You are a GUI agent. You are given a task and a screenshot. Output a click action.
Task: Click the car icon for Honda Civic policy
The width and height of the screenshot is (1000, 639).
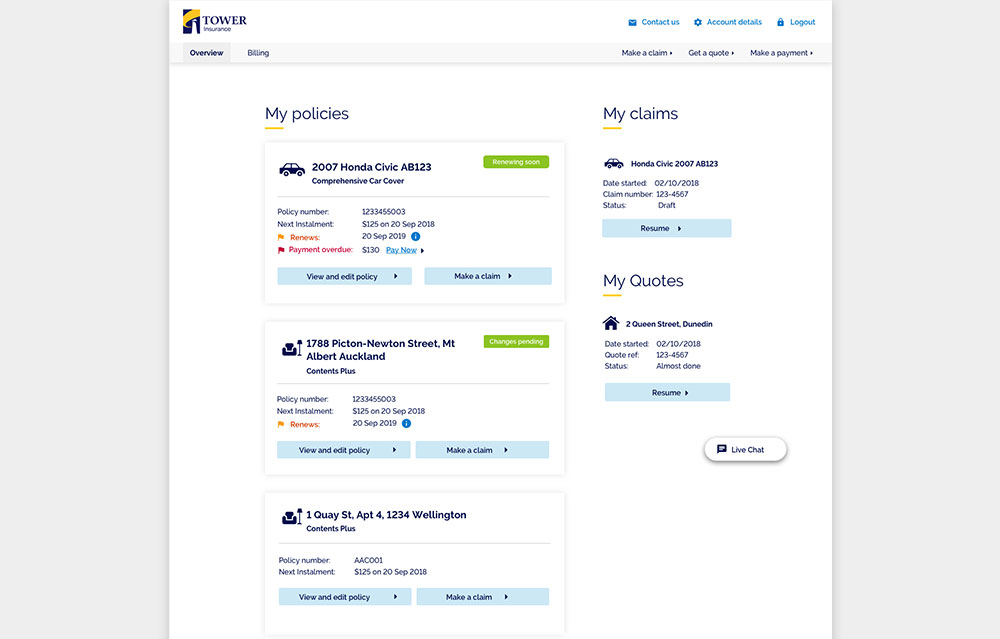click(292, 170)
